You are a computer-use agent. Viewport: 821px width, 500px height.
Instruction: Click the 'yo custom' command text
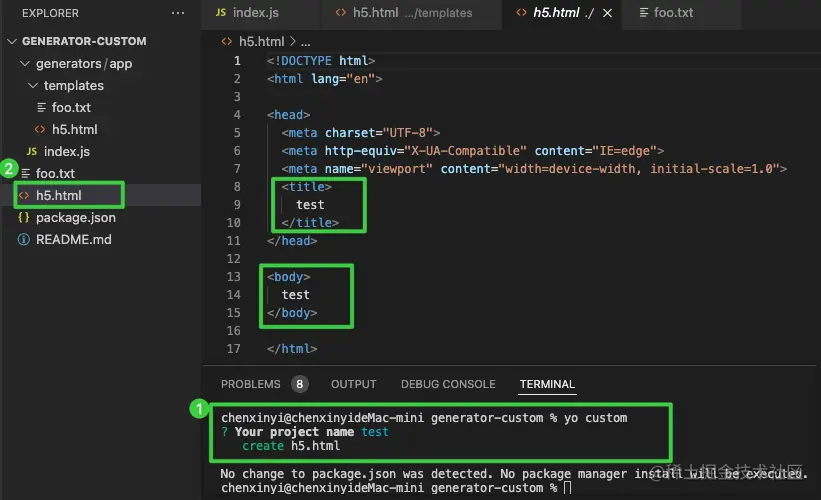tap(595, 418)
